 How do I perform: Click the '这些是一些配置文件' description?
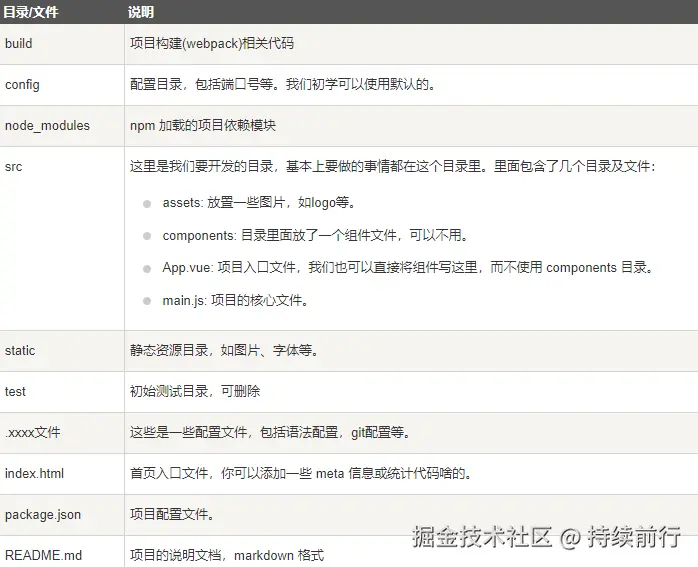click(271, 432)
